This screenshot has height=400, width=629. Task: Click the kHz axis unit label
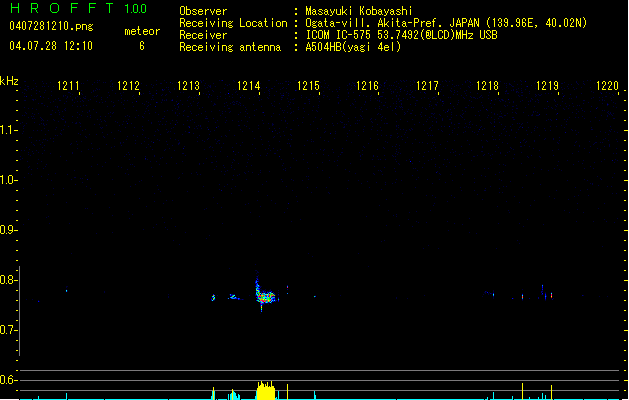[9, 81]
